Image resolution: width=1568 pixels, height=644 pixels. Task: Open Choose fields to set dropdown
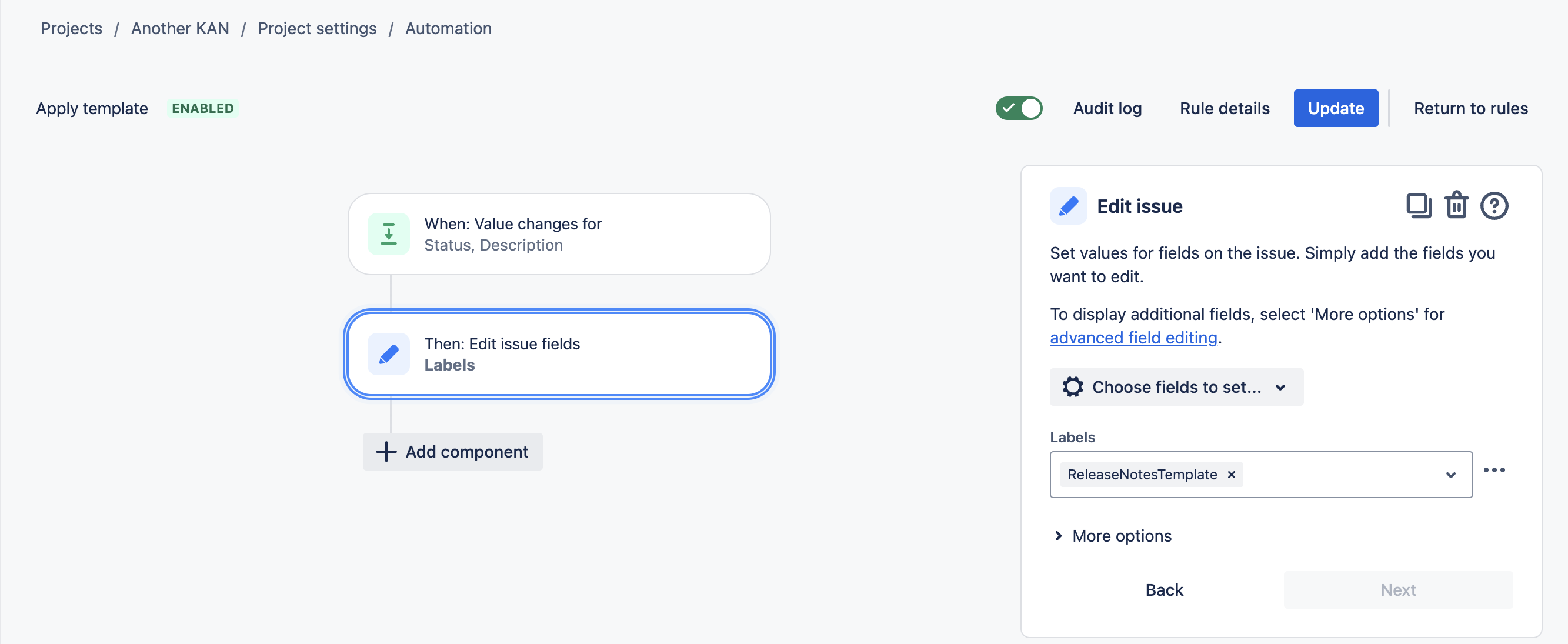(x=1176, y=387)
